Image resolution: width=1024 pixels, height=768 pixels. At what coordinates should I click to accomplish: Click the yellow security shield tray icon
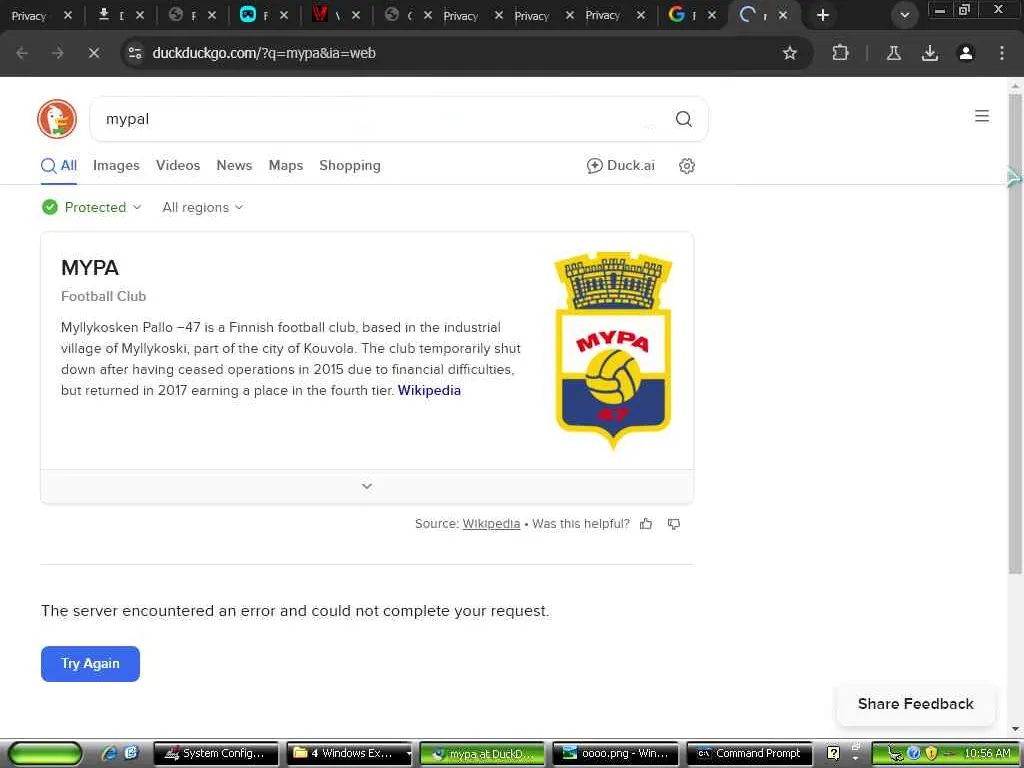coord(931,753)
